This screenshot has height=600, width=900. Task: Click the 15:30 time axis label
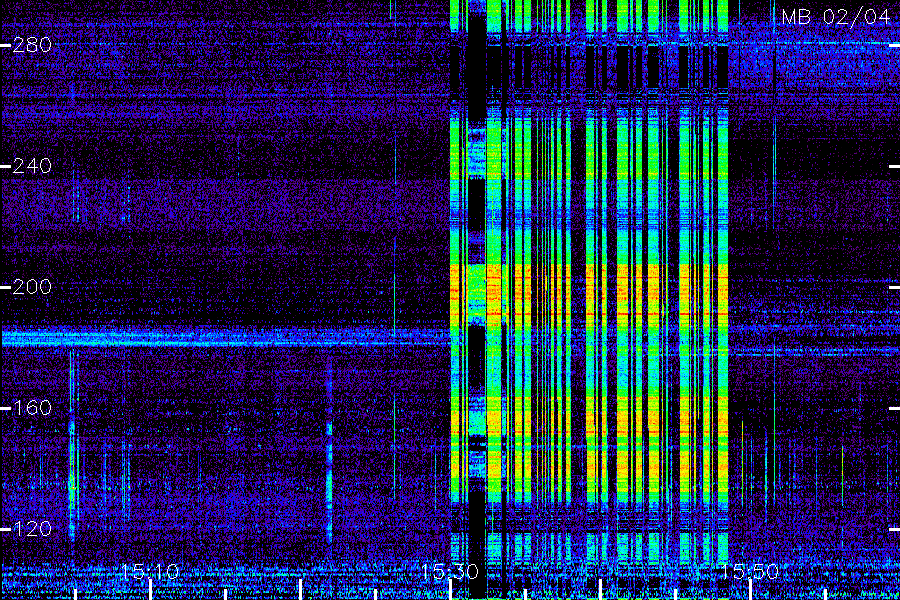pos(450,572)
